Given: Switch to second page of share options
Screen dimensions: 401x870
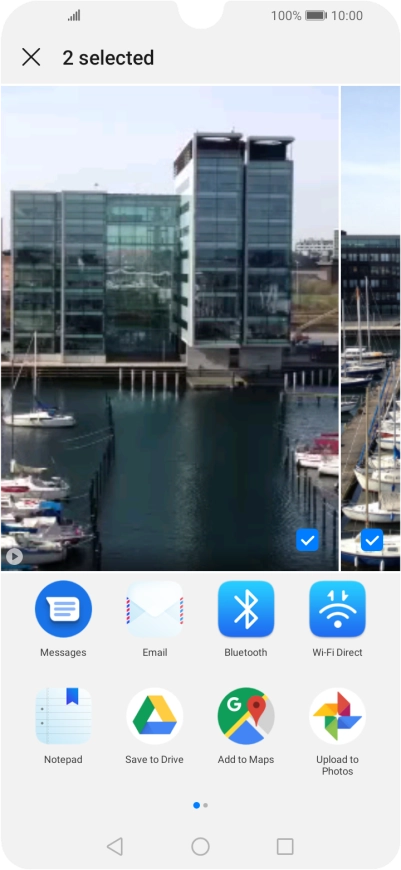Looking at the screenshot, I should click(x=206, y=805).
